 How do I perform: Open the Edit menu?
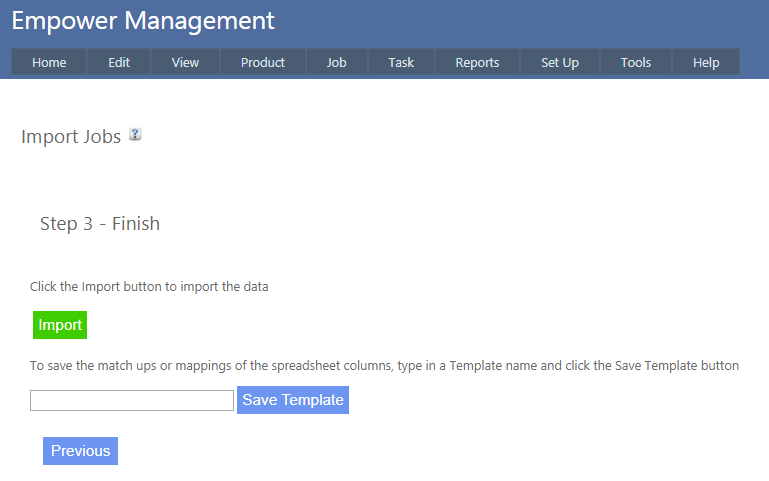(119, 62)
